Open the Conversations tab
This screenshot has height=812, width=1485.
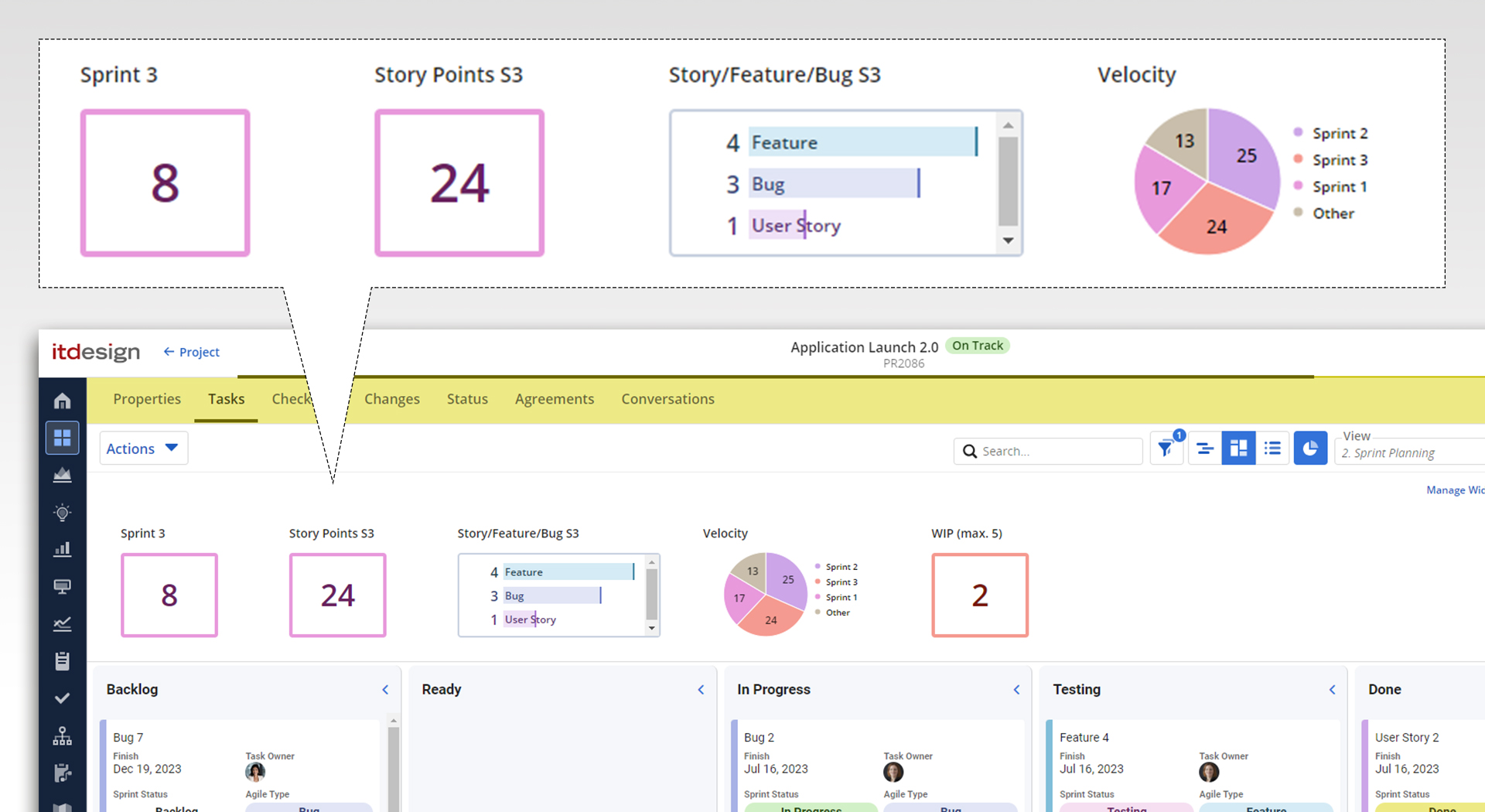[x=667, y=399]
